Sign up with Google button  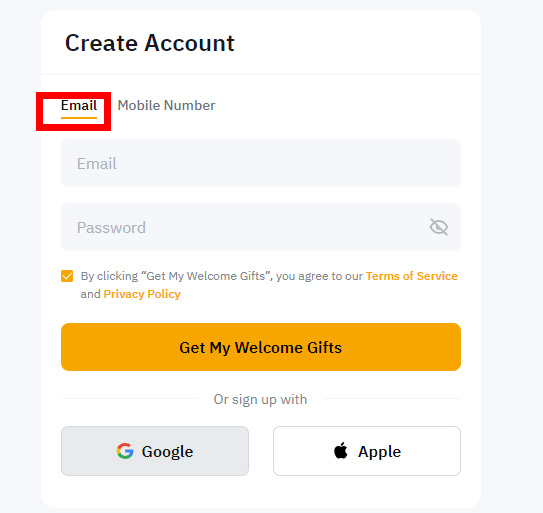point(155,451)
